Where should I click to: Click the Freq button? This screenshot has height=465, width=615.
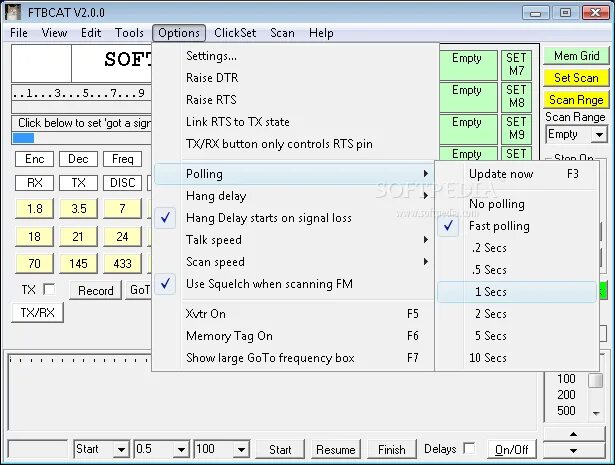click(x=122, y=159)
